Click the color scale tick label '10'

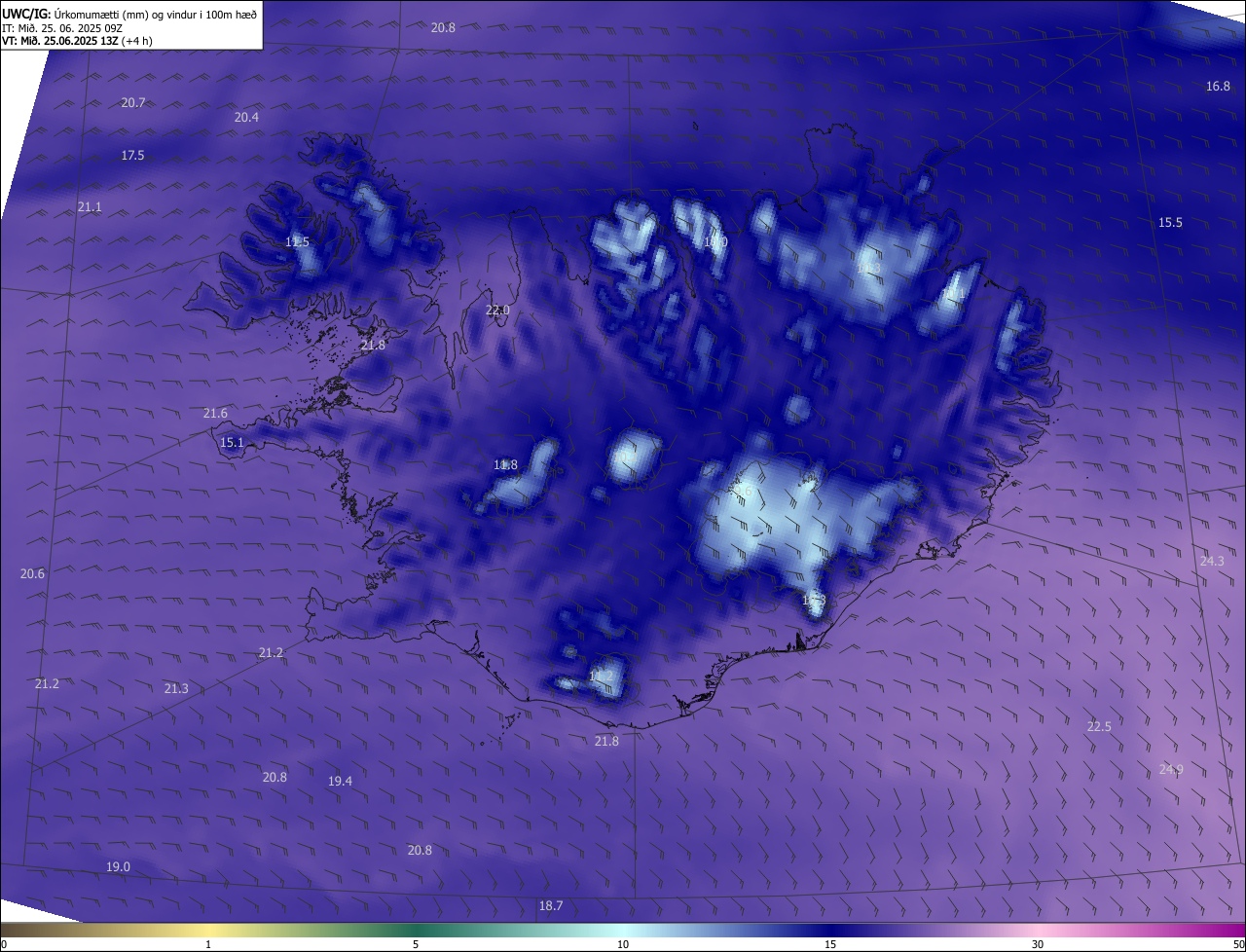[623, 945]
